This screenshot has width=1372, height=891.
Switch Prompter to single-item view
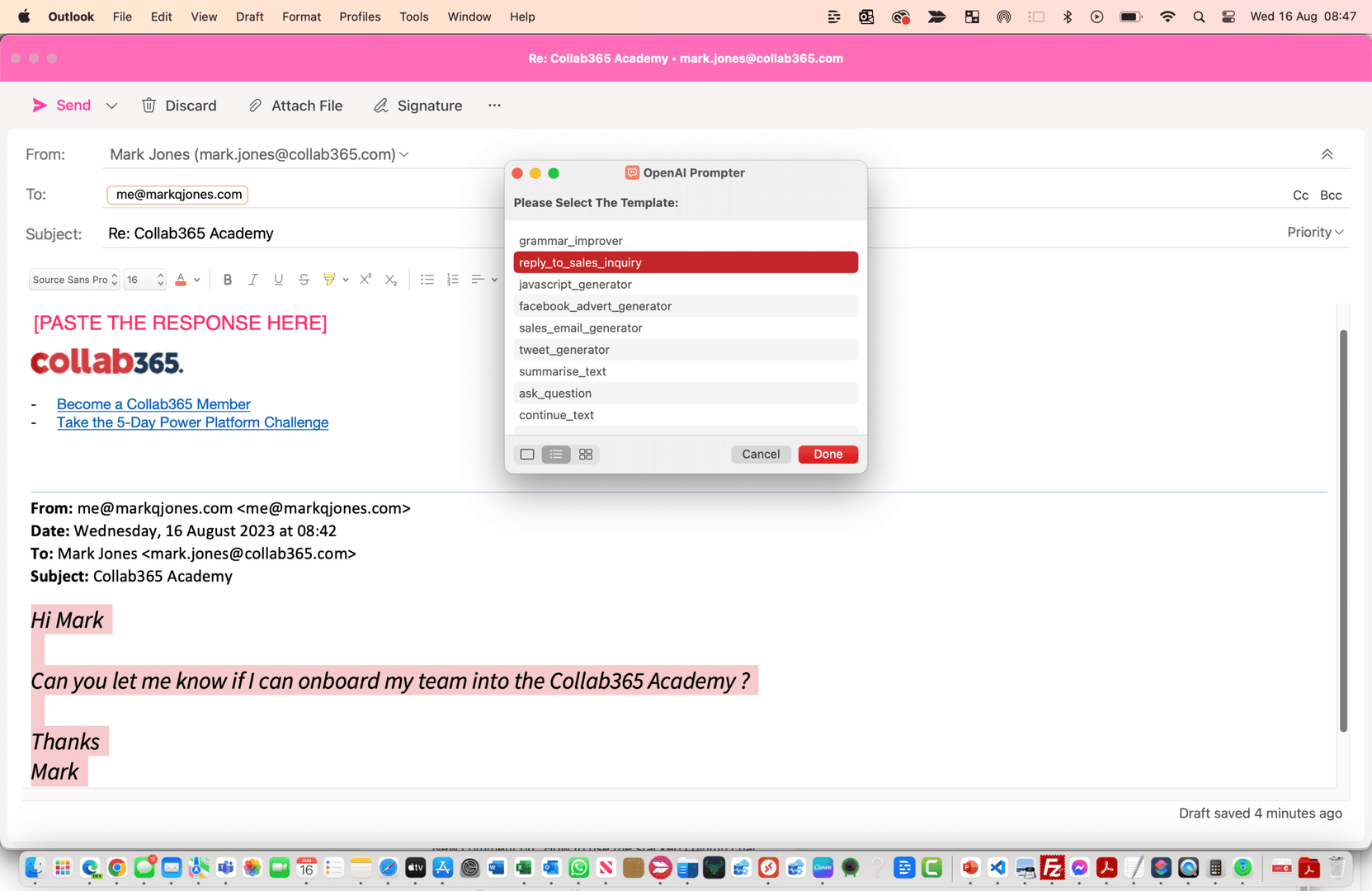tap(527, 454)
